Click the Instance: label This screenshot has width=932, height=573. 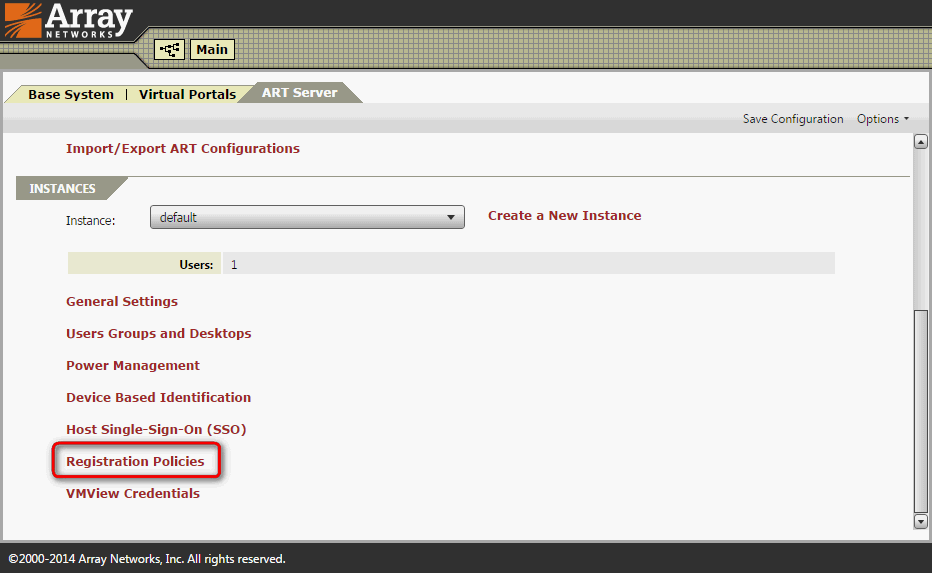(x=90, y=221)
